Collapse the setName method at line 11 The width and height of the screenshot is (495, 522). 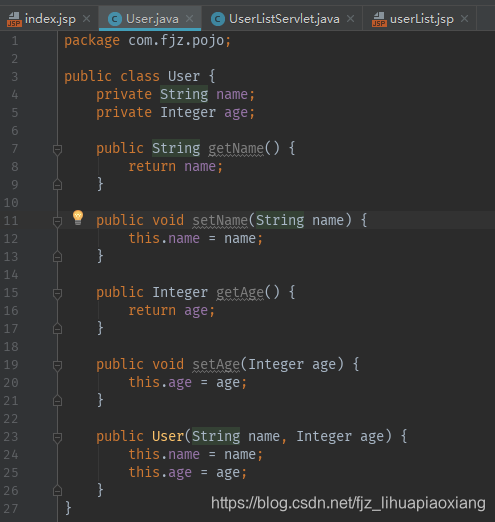click(57, 222)
